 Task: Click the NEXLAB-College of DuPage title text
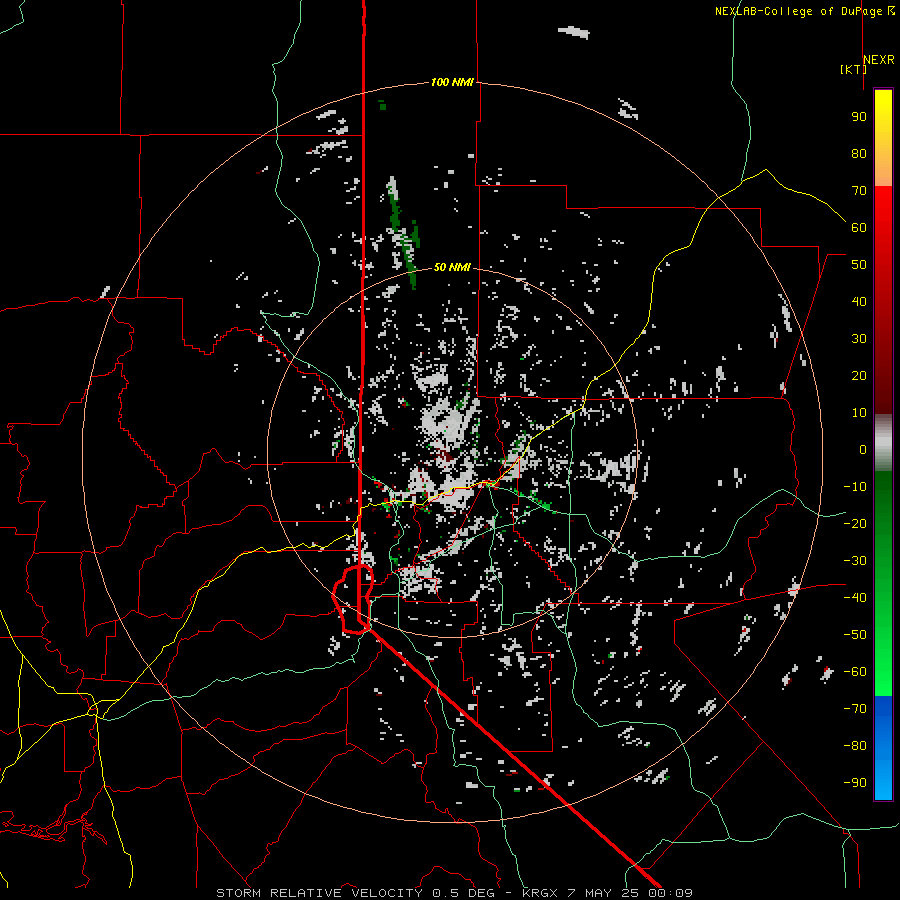(x=798, y=11)
